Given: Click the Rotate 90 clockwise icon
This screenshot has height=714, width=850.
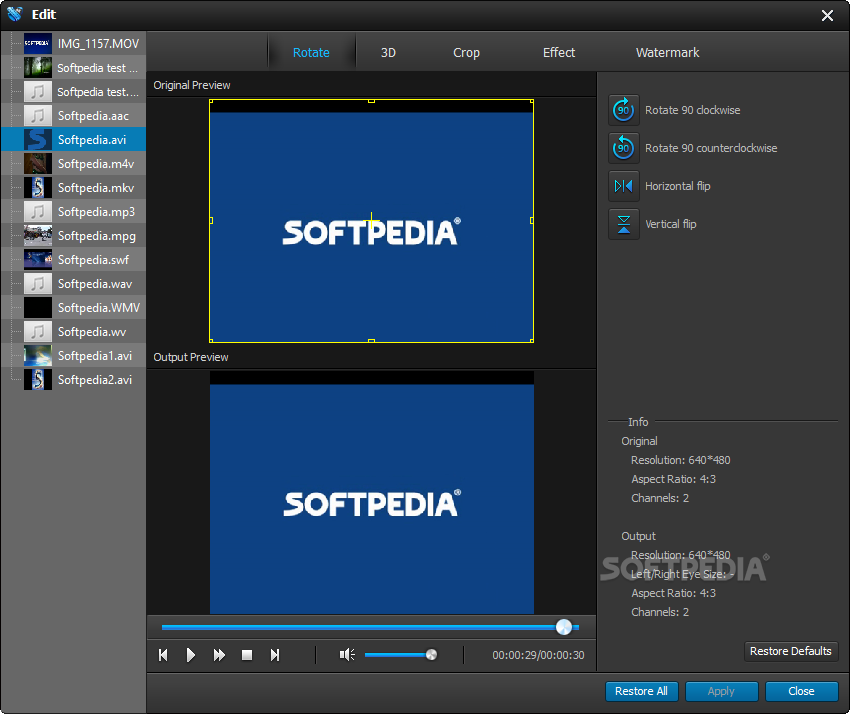Looking at the screenshot, I should coord(623,110).
